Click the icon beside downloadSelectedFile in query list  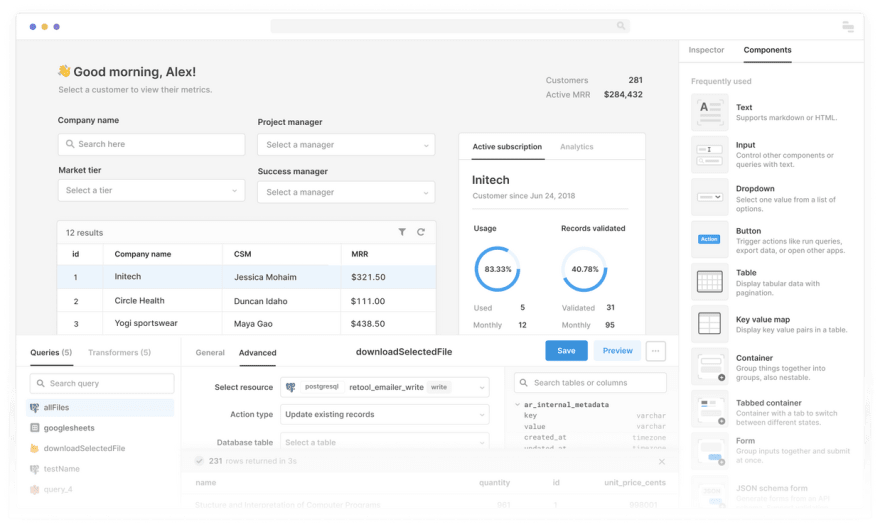34,448
